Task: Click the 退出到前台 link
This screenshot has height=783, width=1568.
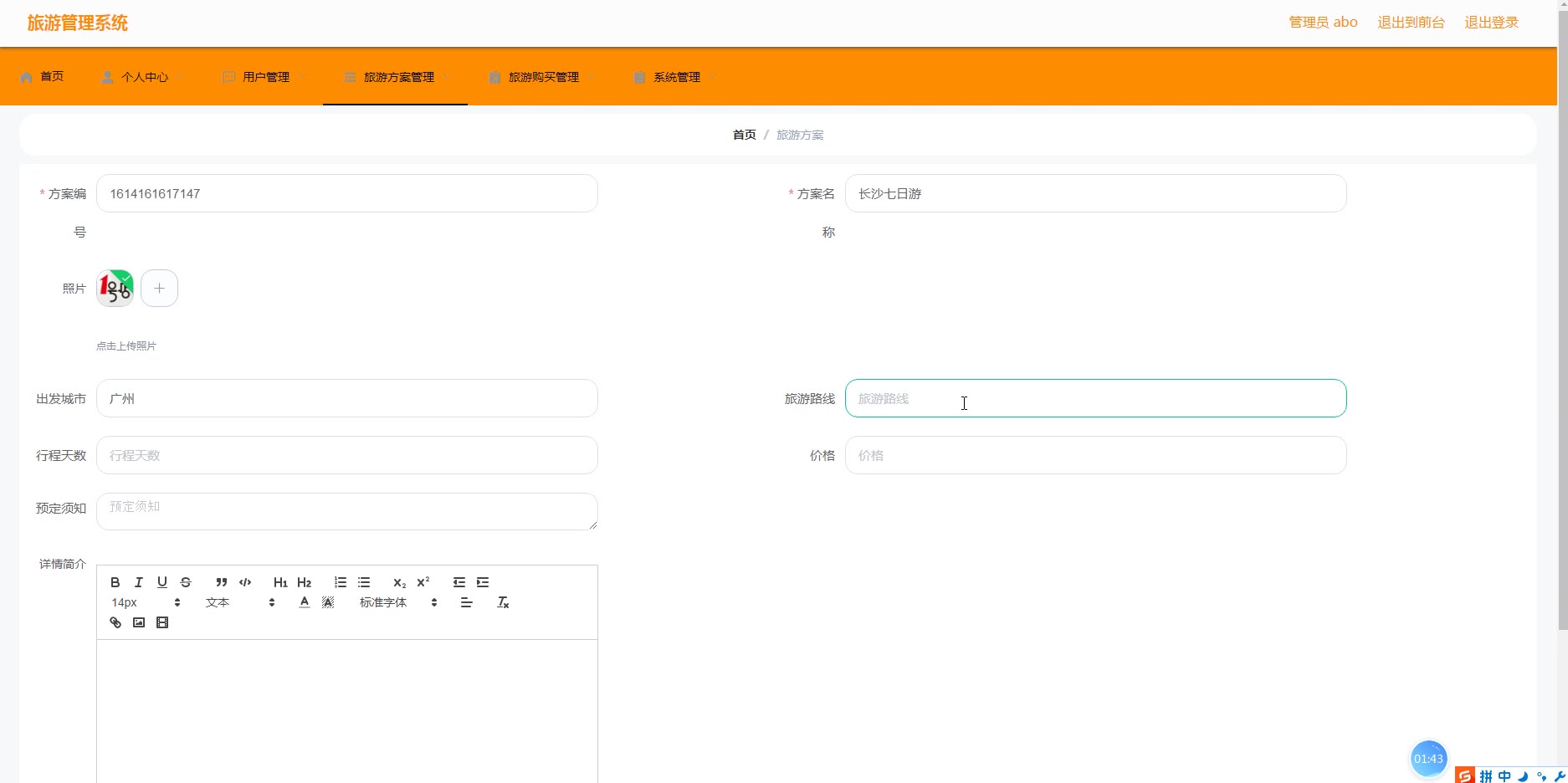Action: point(1411,23)
